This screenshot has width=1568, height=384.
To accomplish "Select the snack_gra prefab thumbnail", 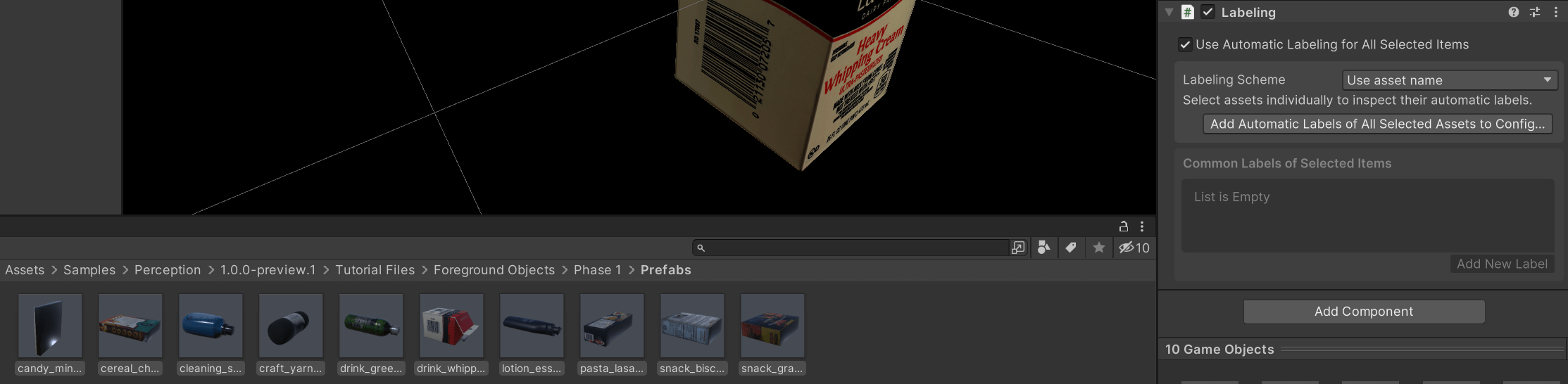I will click(x=772, y=326).
